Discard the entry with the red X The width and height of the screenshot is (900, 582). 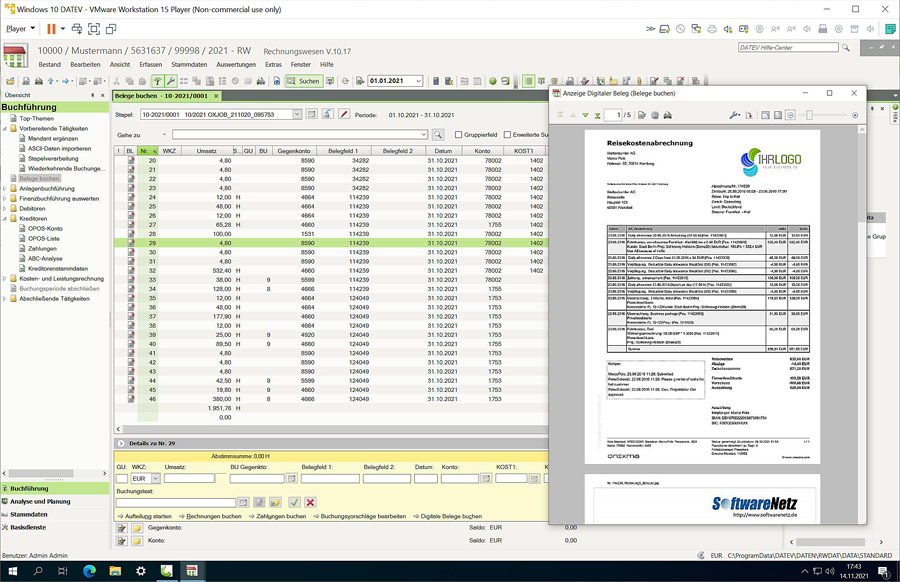(311, 502)
